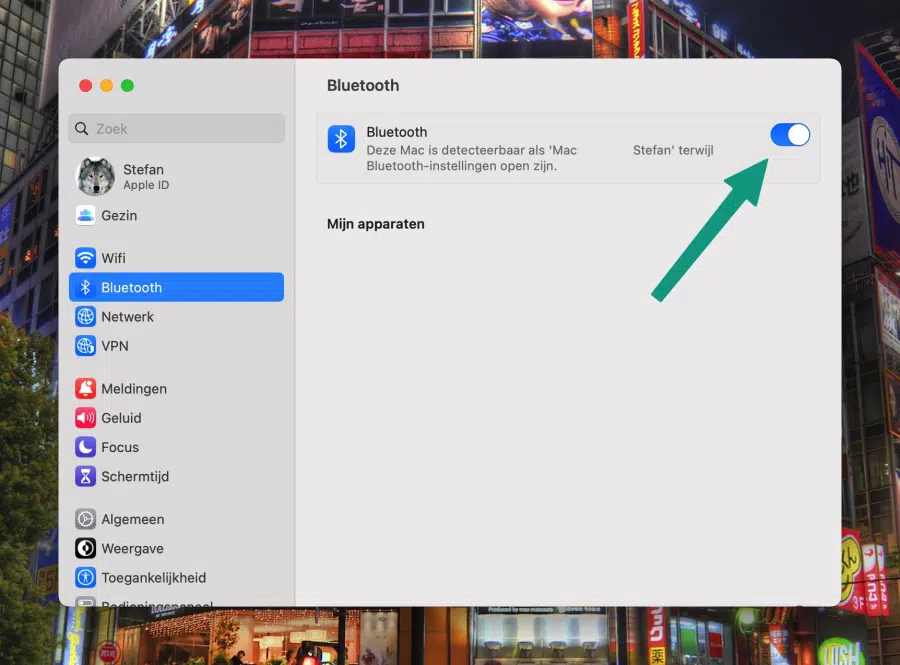The height and width of the screenshot is (665, 900).
Task: Click the VPN globe icon
Action: click(86, 345)
